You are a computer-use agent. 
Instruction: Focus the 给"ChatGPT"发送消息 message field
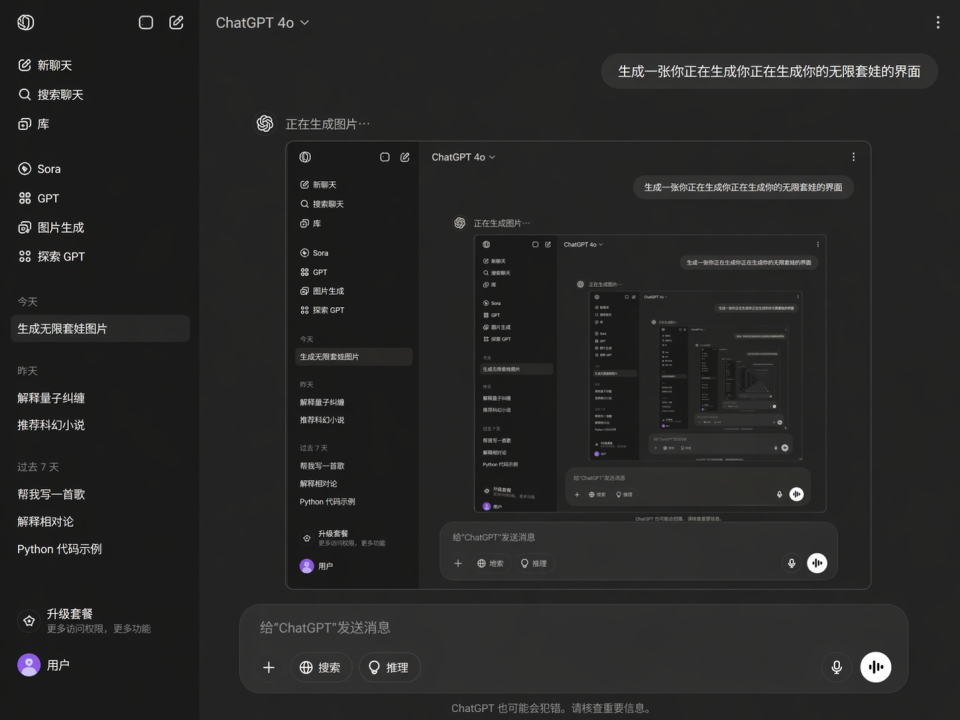click(574, 628)
